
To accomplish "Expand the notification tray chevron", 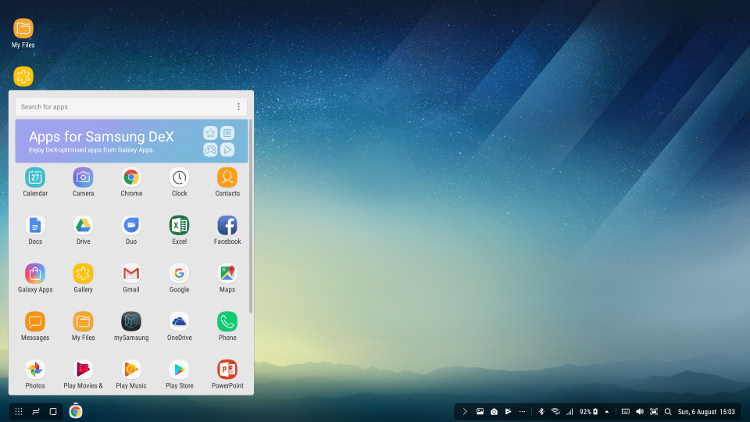I will pyautogui.click(x=464, y=411).
